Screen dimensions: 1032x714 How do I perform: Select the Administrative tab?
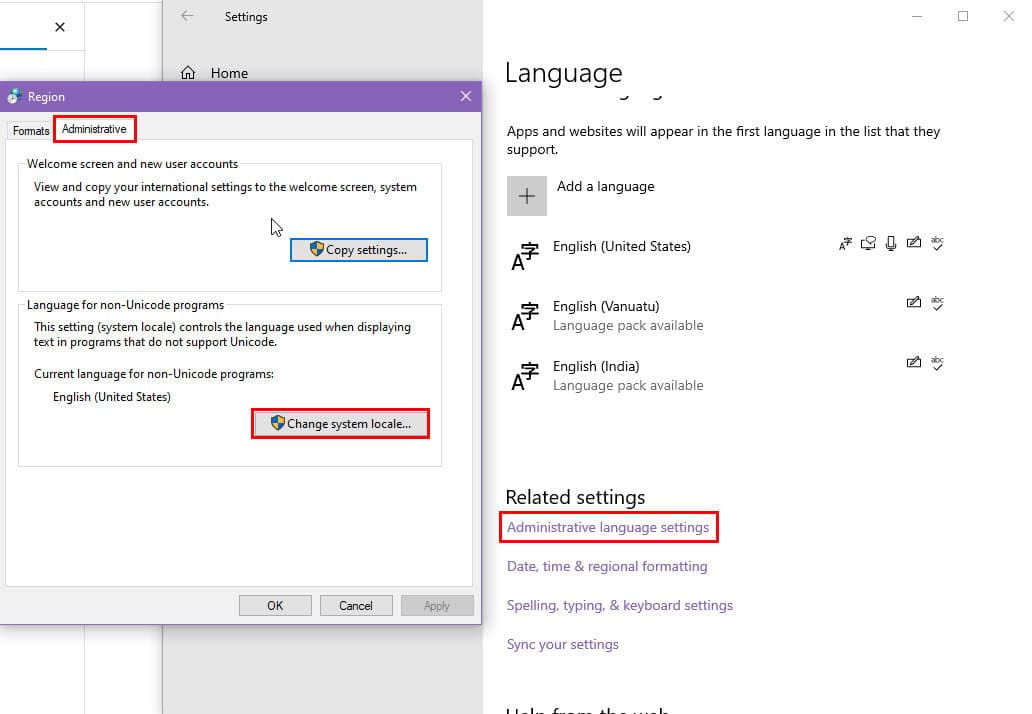pyautogui.click(x=94, y=129)
